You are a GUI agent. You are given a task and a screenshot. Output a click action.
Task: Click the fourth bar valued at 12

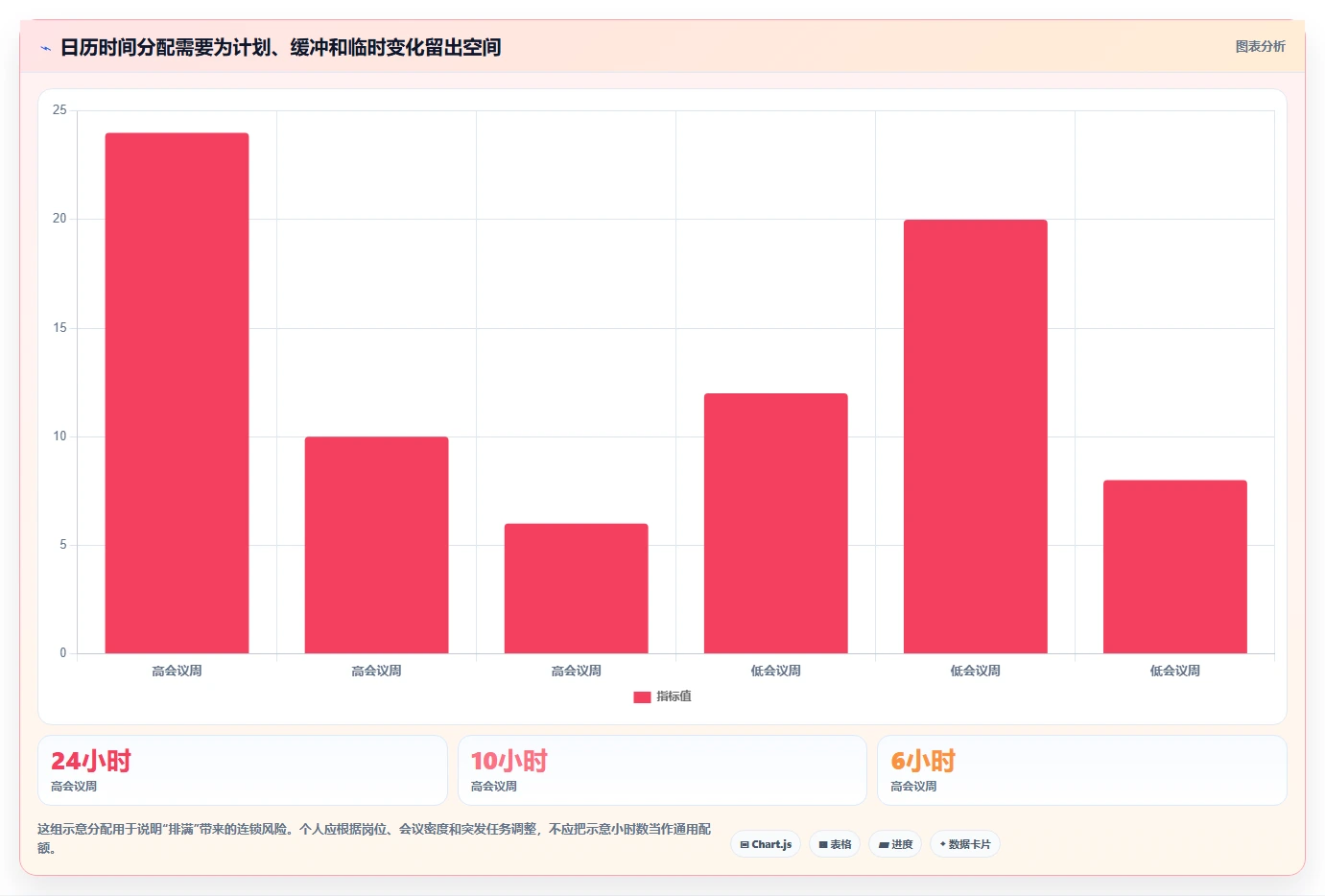(775, 523)
